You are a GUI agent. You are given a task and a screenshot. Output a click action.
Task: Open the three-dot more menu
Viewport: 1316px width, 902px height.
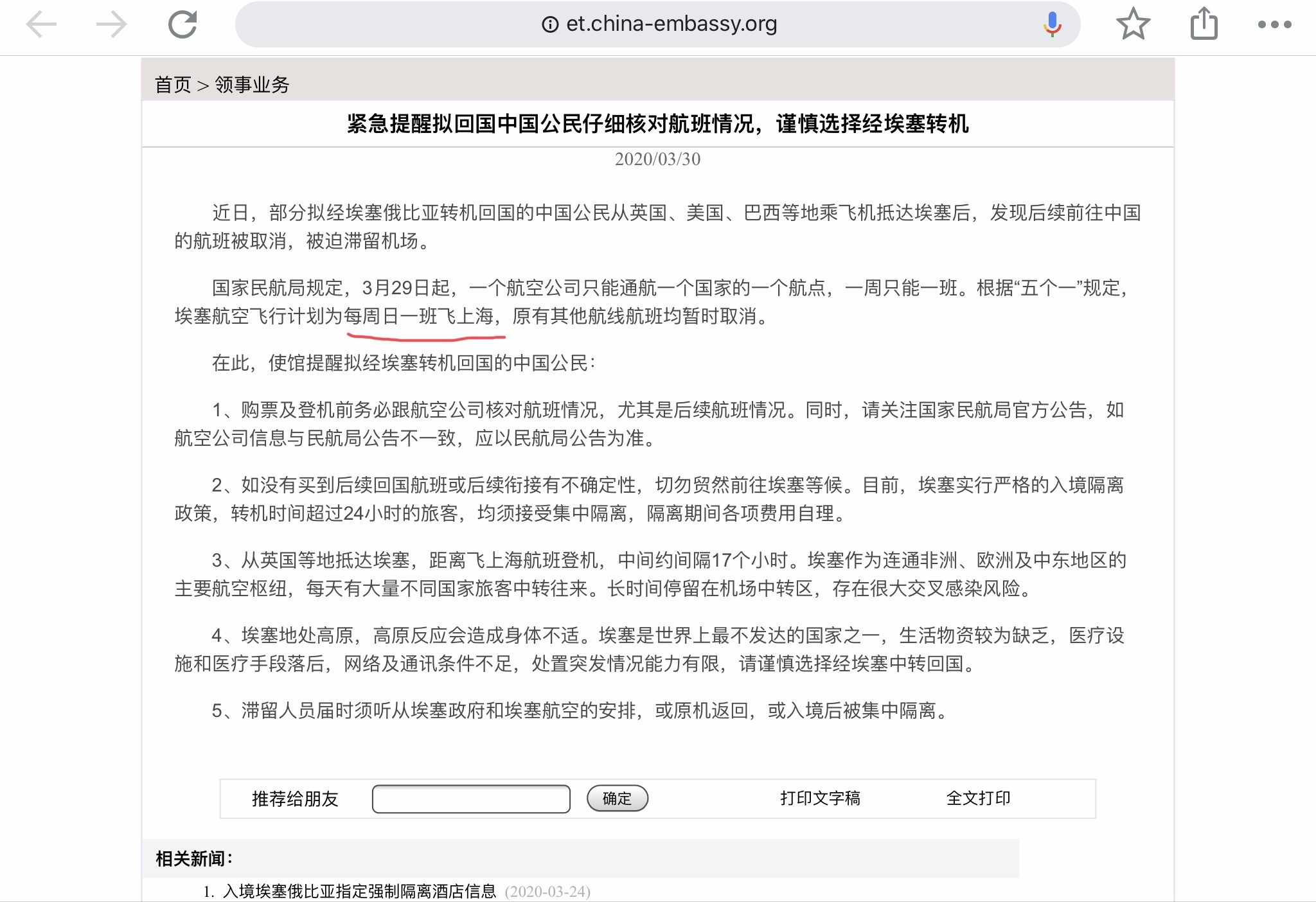tap(1274, 24)
